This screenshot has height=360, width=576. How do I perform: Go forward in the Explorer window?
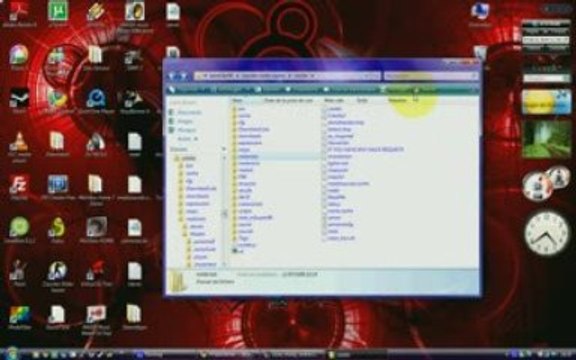pyautogui.click(x=183, y=76)
